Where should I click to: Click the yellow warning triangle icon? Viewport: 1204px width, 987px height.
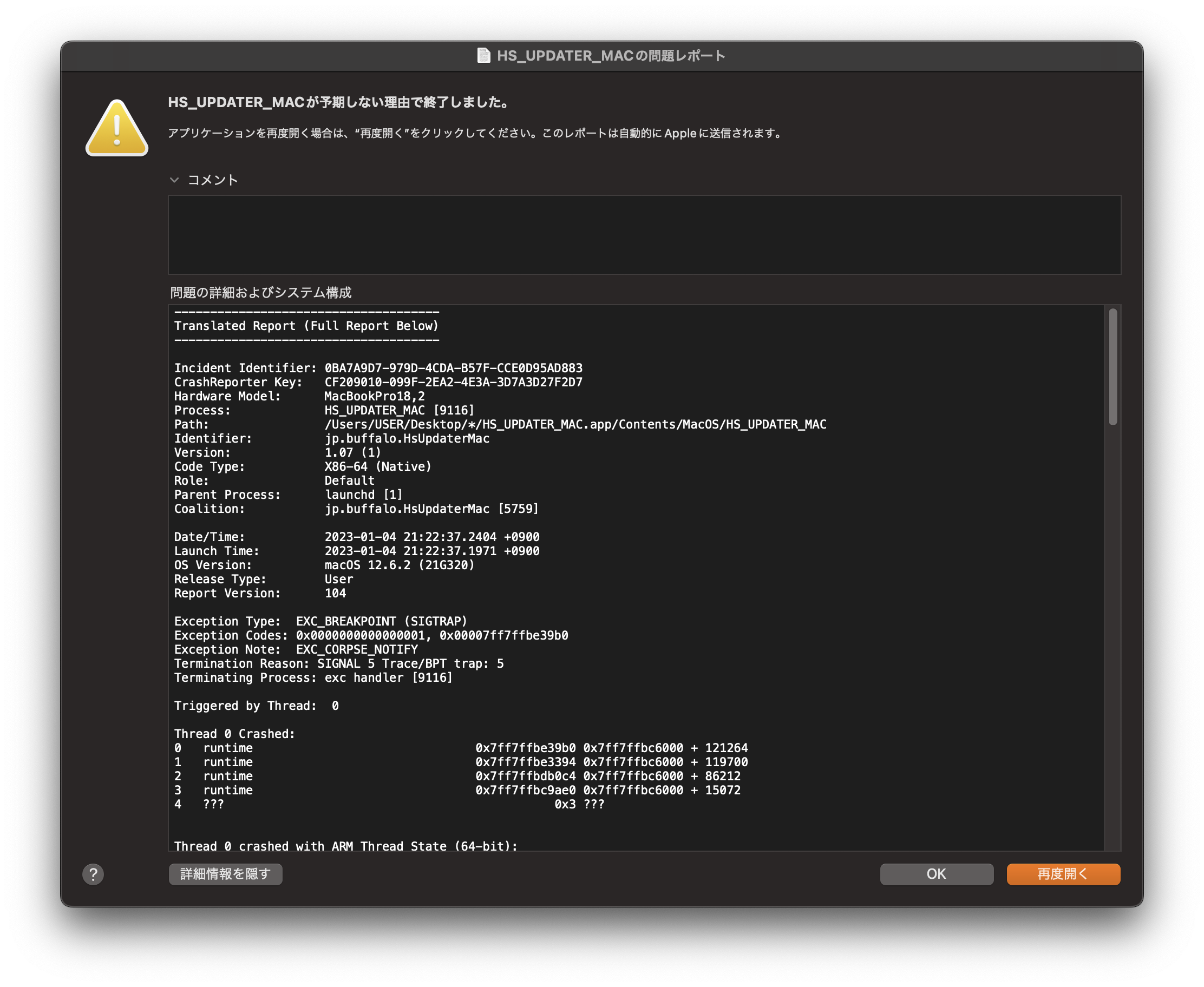(x=117, y=128)
